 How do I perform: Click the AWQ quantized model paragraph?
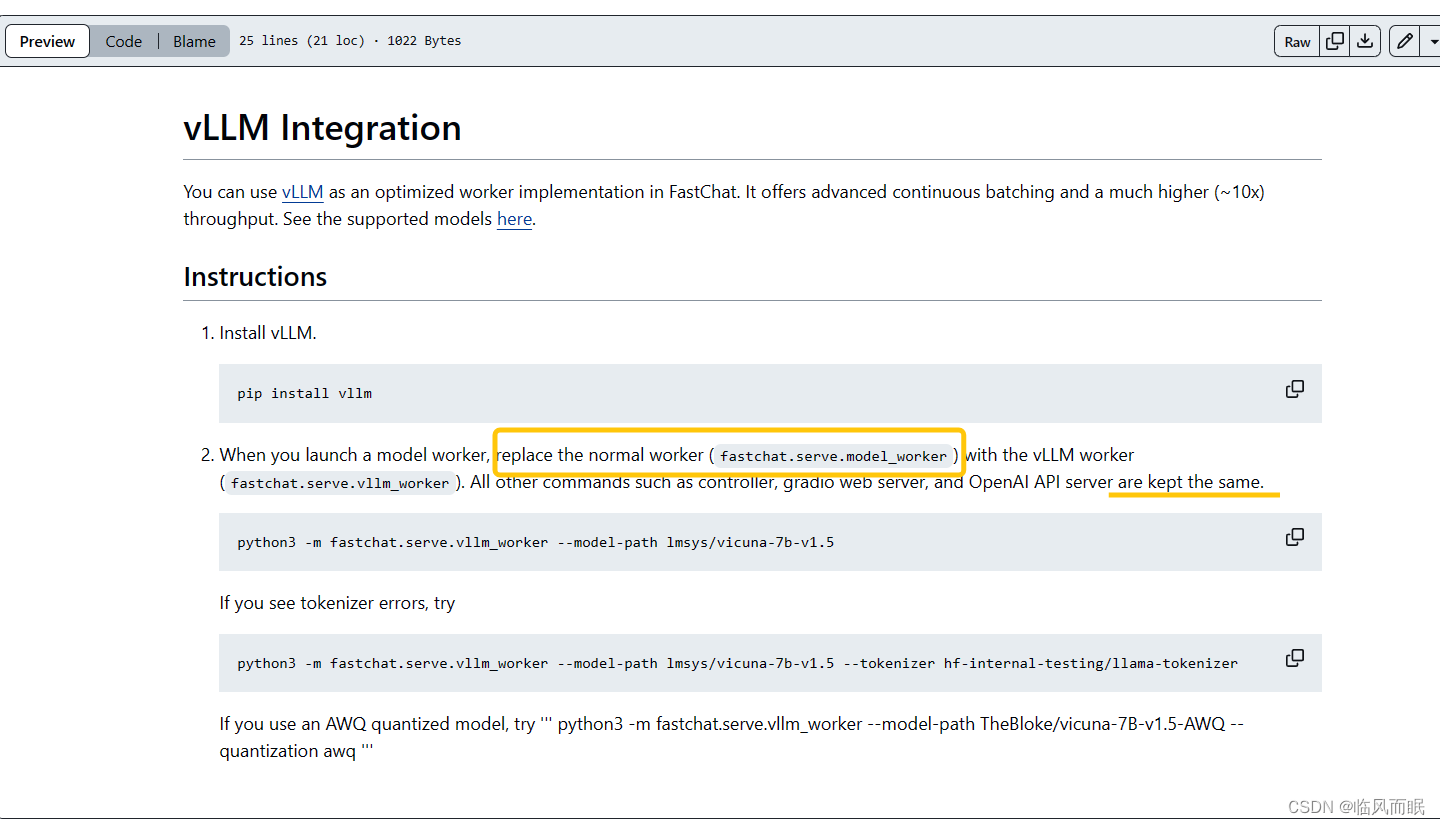click(732, 737)
